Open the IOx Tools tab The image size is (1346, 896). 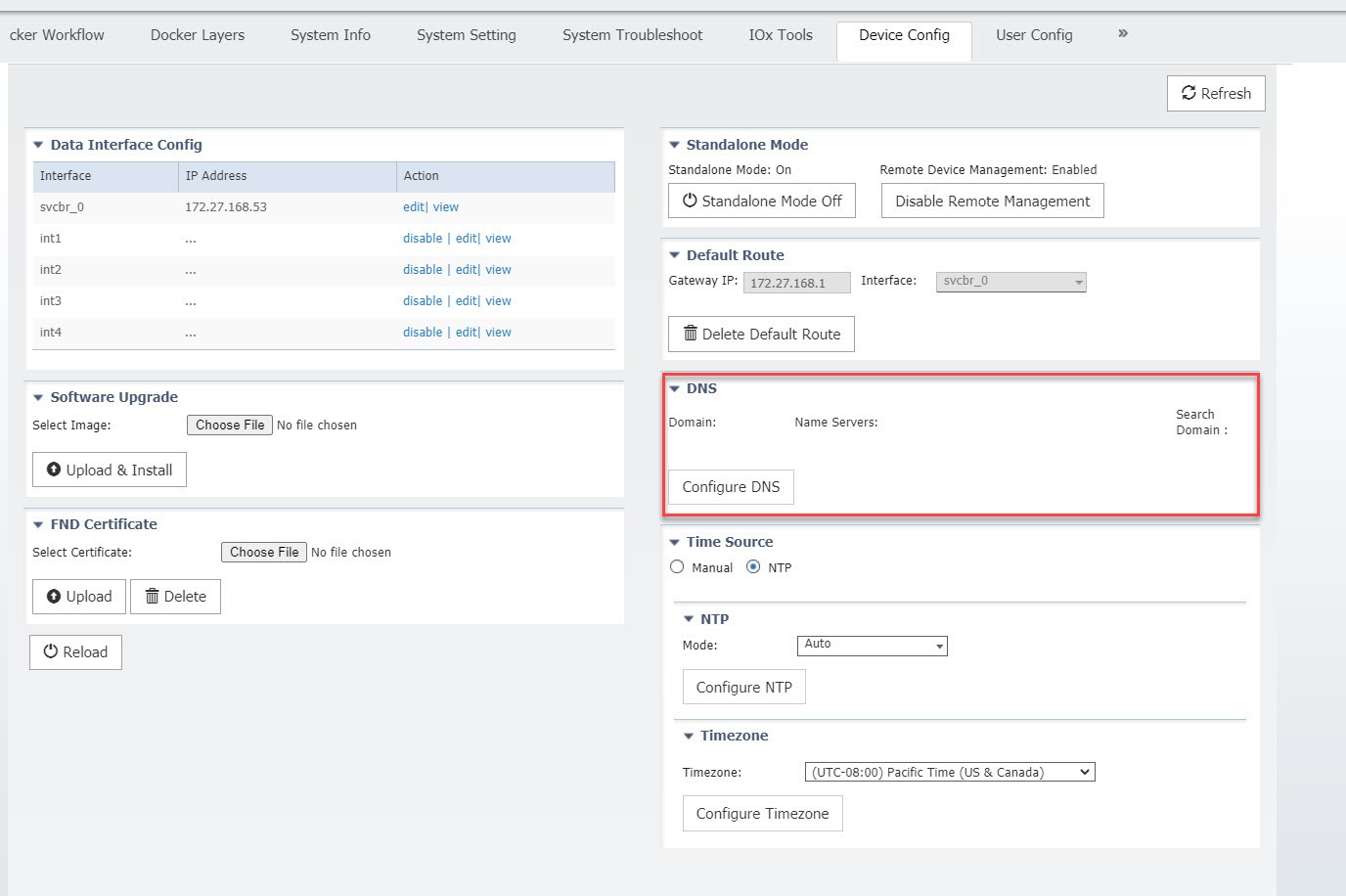click(781, 35)
